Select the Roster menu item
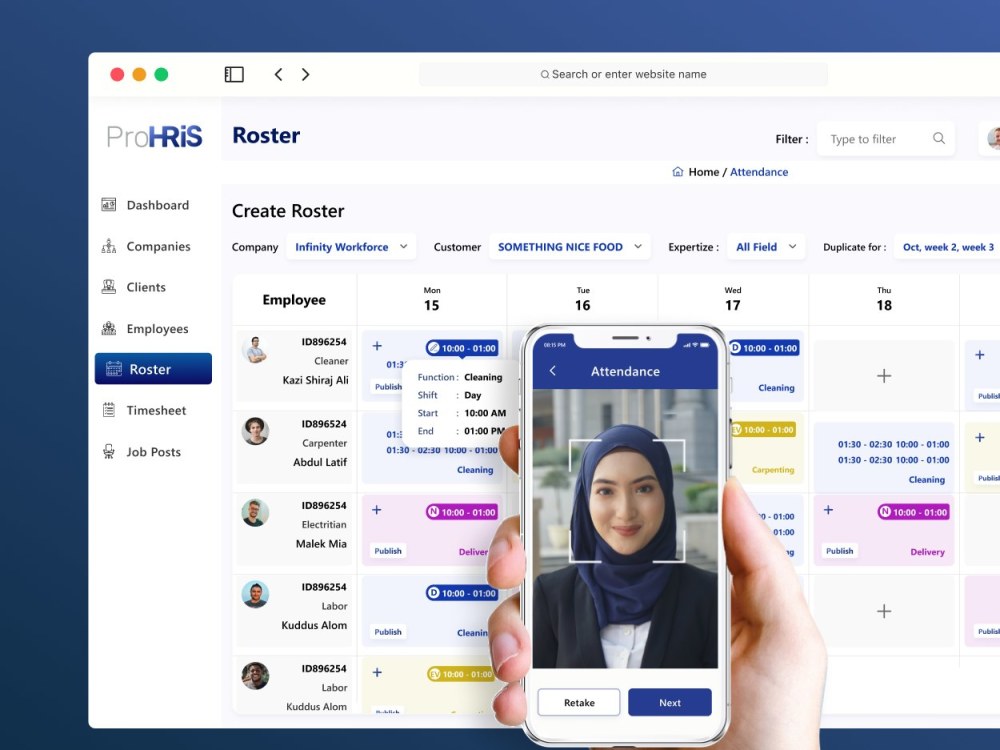This screenshot has width=1000, height=750. tap(153, 369)
